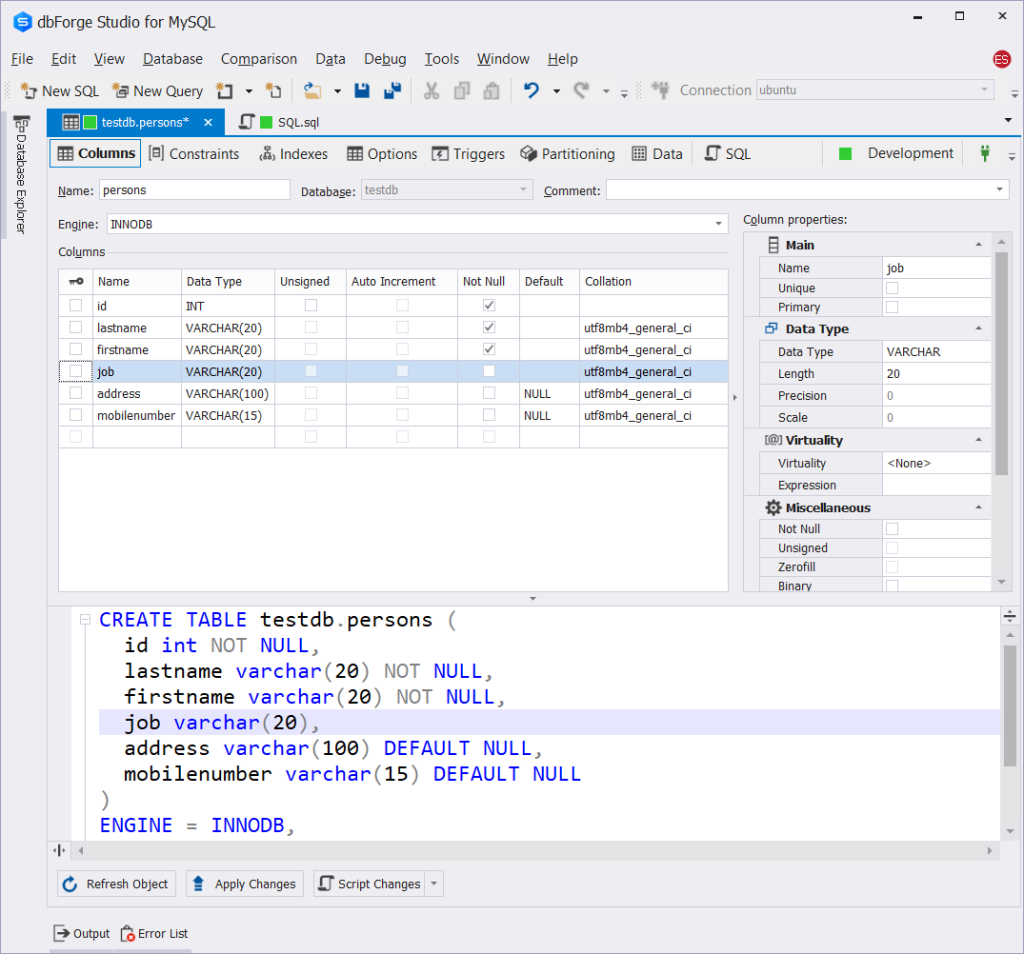The height and width of the screenshot is (954, 1024).
Task: Click the primary key column header icon
Action: (x=76, y=281)
